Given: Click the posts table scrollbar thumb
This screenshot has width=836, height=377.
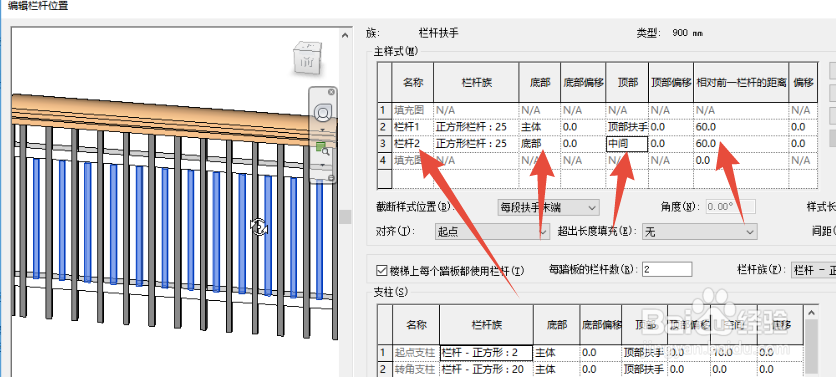Looking at the screenshot, I should coord(811,347).
